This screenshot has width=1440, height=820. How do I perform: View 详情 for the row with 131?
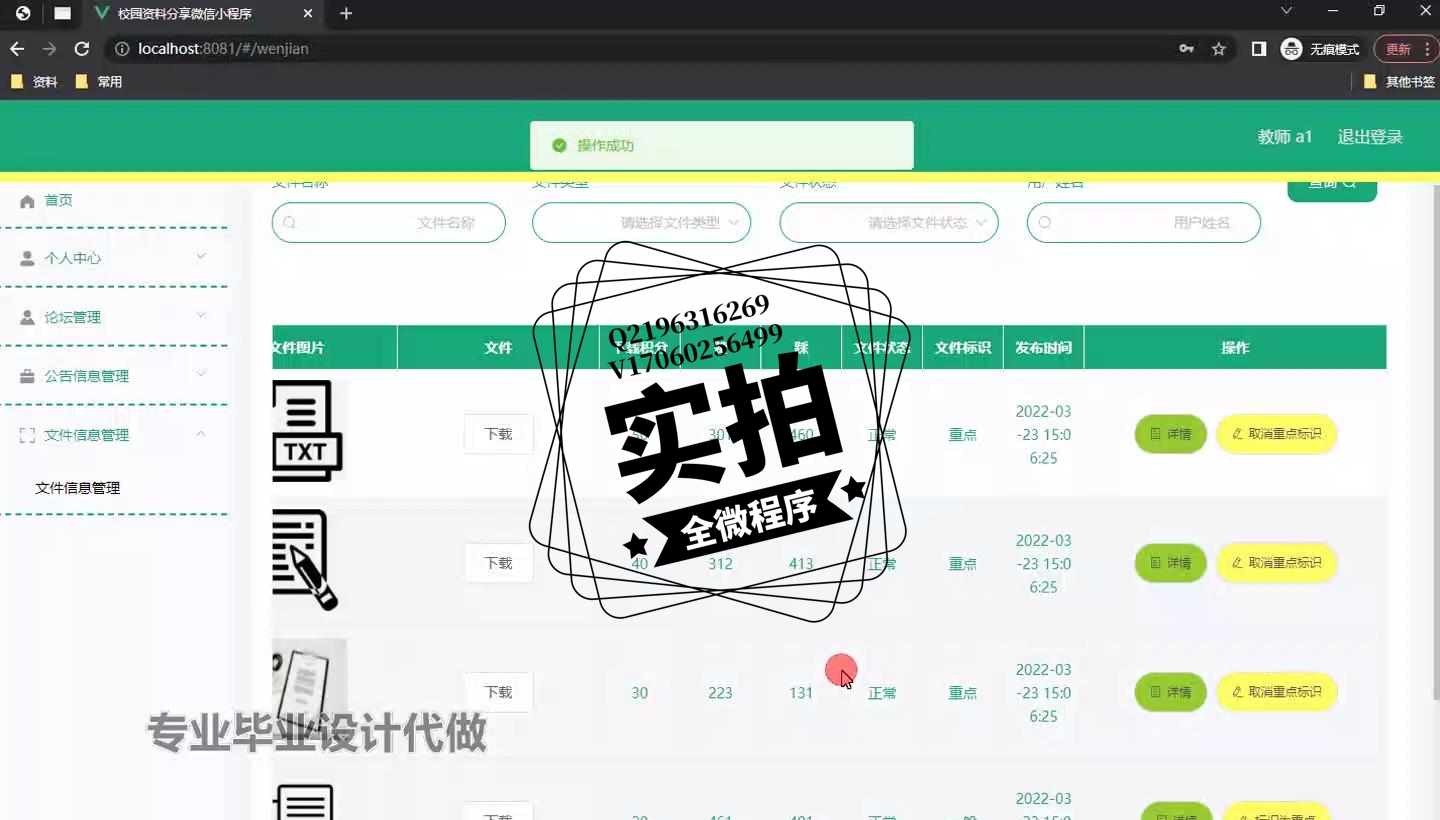[1171, 692]
